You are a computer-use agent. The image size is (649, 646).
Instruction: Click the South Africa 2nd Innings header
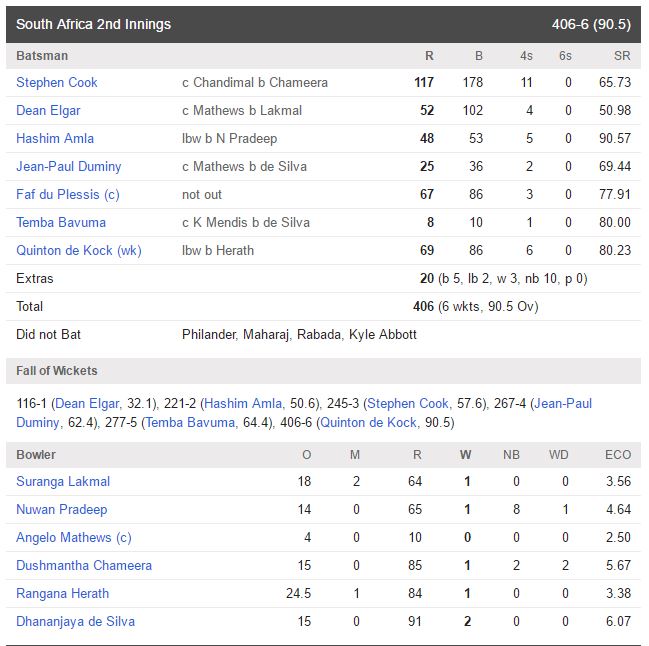point(323,24)
